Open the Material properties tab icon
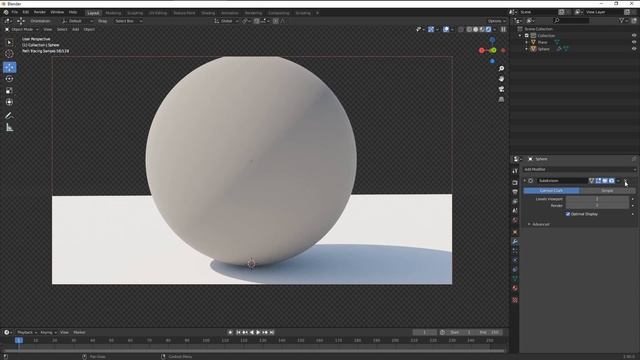 pyautogui.click(x=515, y=288)
